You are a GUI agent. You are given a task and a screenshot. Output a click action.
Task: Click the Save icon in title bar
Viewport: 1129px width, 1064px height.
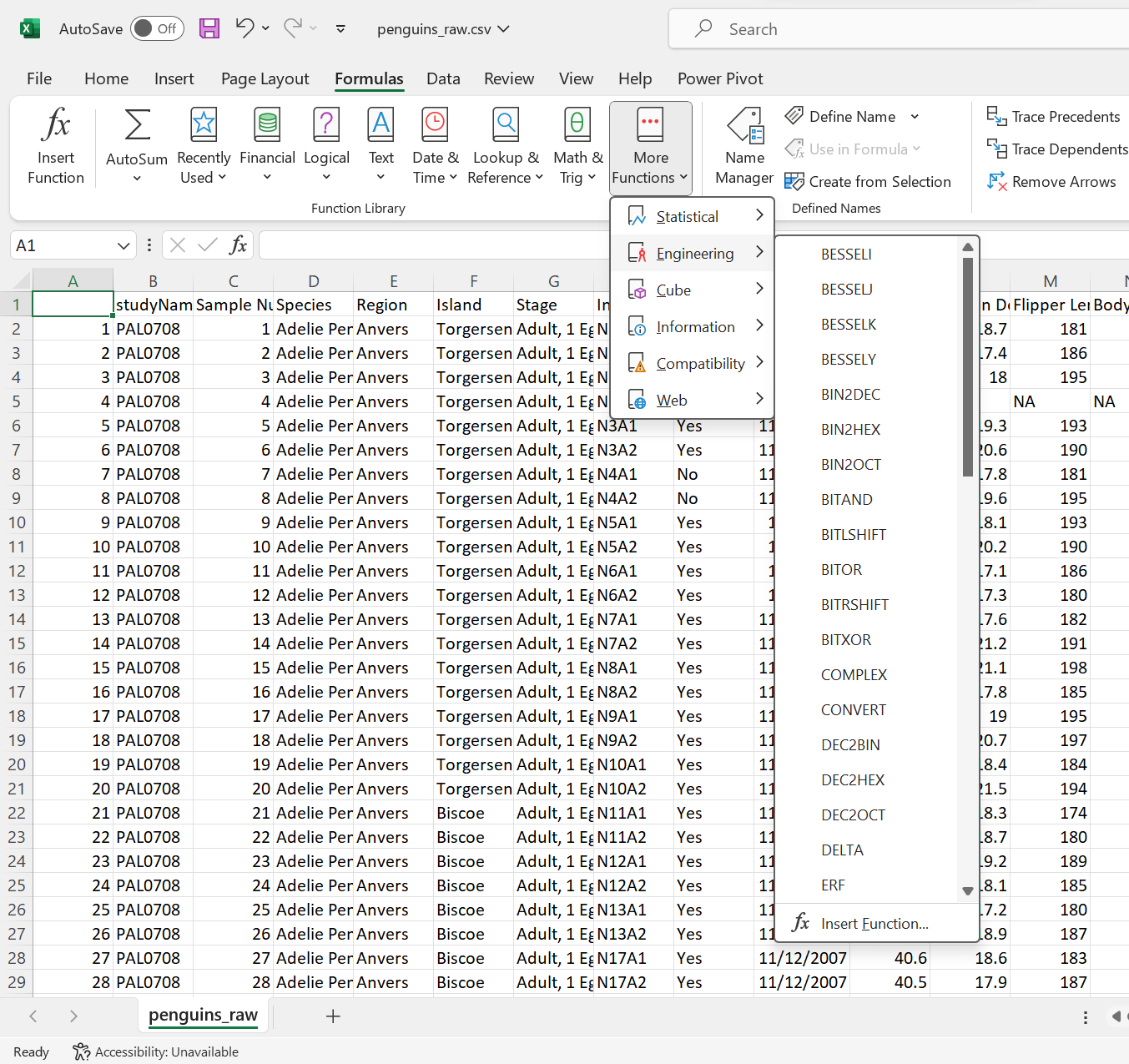coord(209,28)
